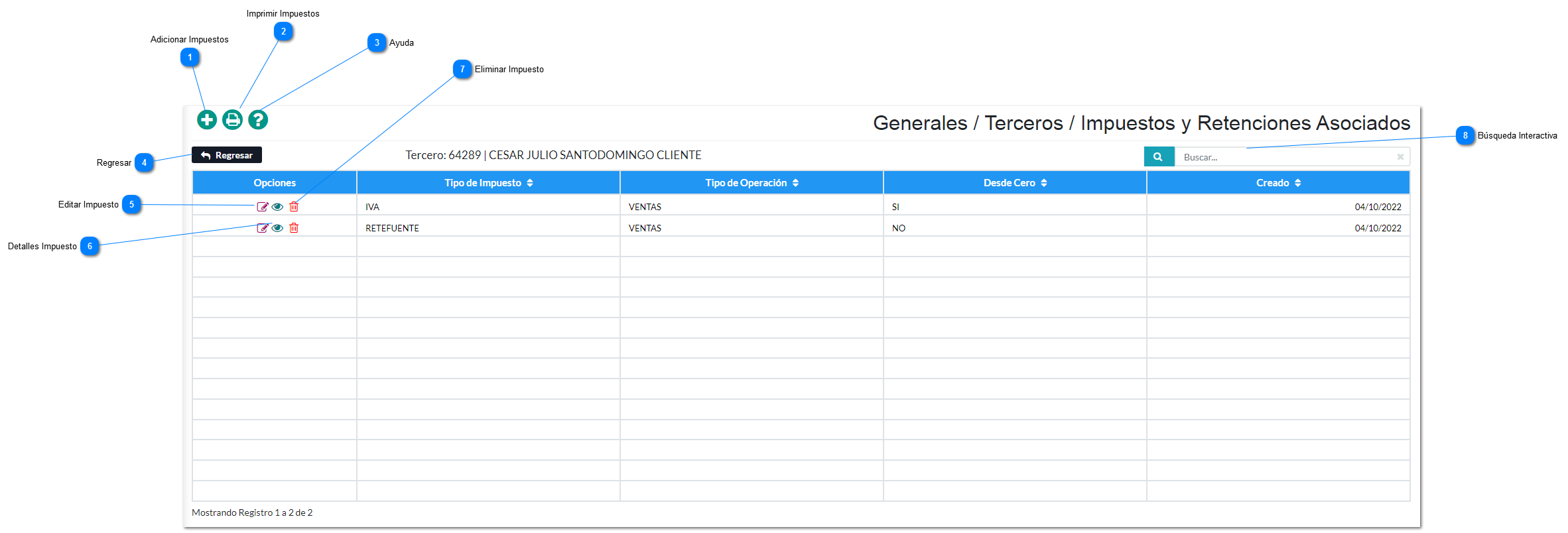
Task: Click the Print Impuestos printer icon
Action: point(232,120)
